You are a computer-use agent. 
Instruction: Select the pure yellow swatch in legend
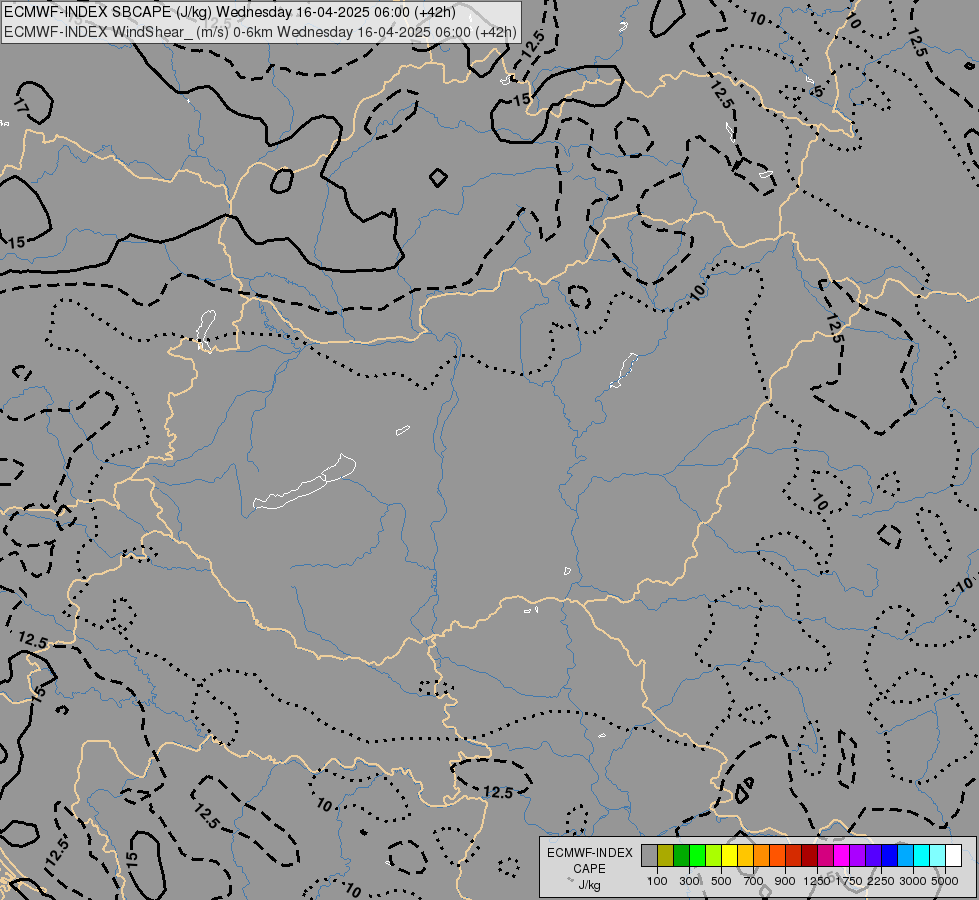point(729,855)
